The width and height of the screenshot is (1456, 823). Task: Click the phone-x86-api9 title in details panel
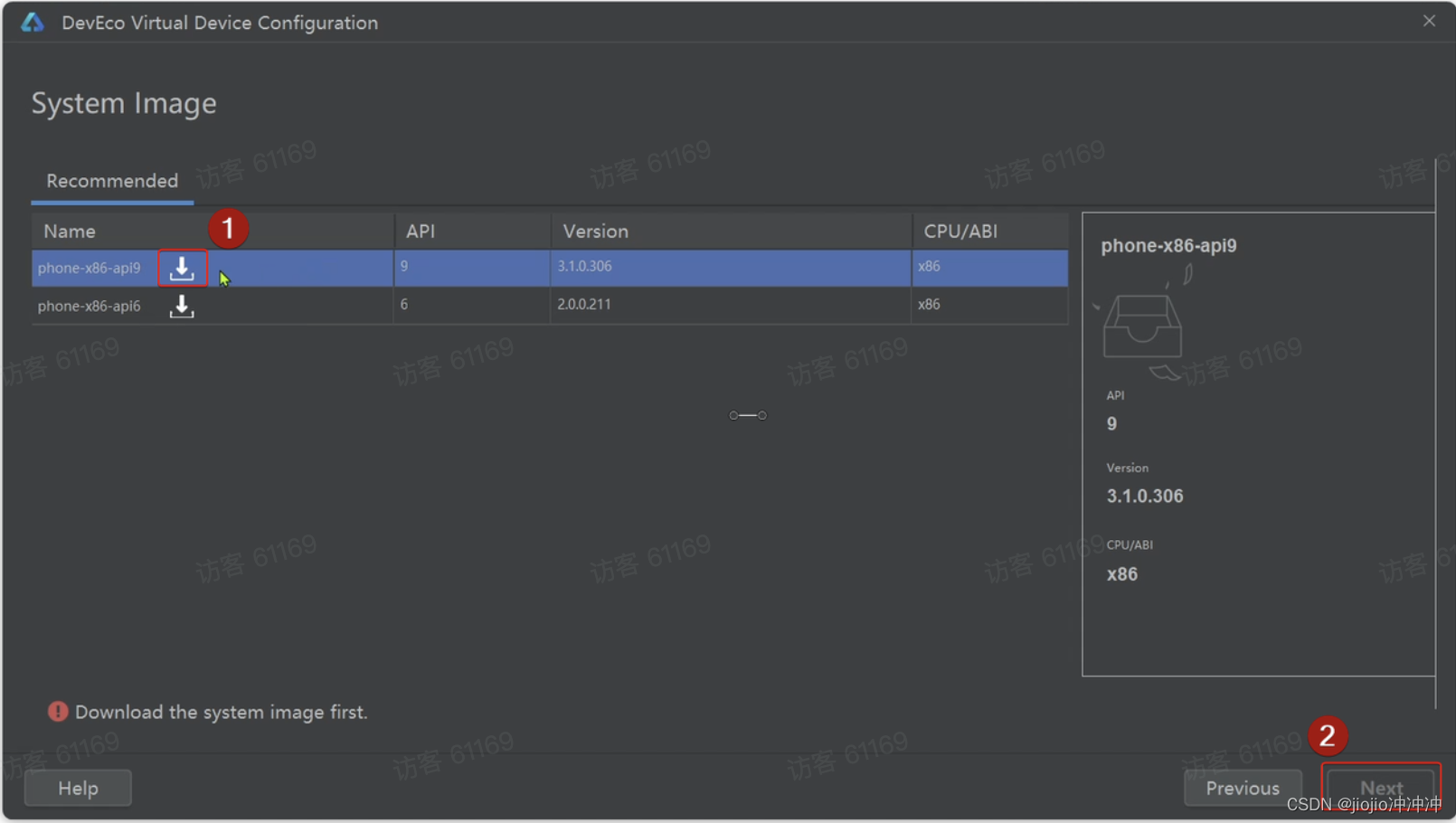pos(1168,245)
